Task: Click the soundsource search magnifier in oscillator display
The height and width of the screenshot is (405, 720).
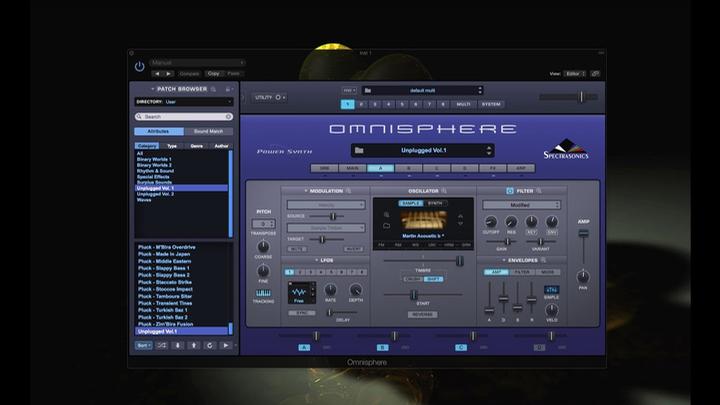Action: point(387,215)
